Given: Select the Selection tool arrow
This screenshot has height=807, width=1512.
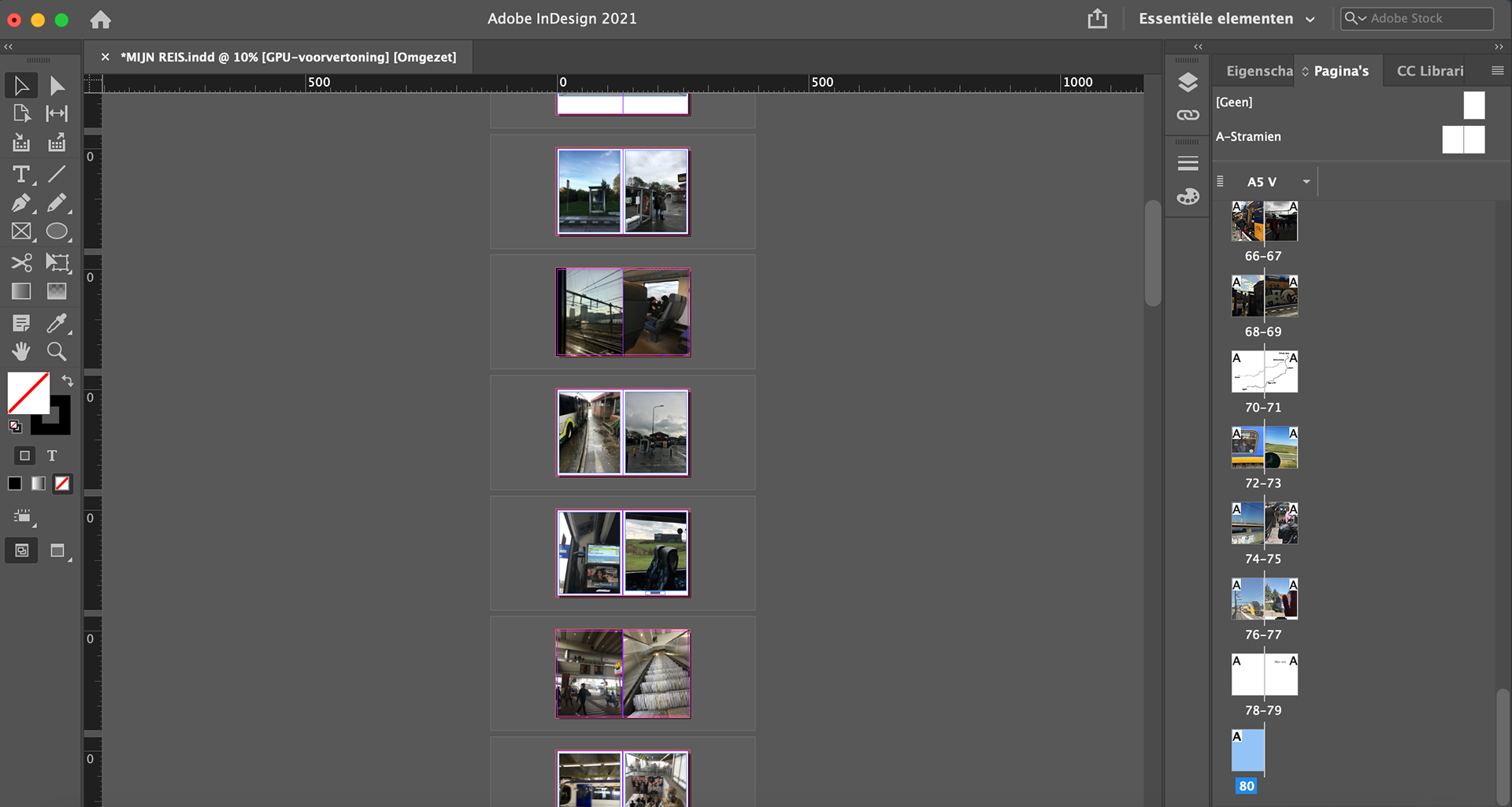Looking at the screenshot, I should click(x=21, y=85).
